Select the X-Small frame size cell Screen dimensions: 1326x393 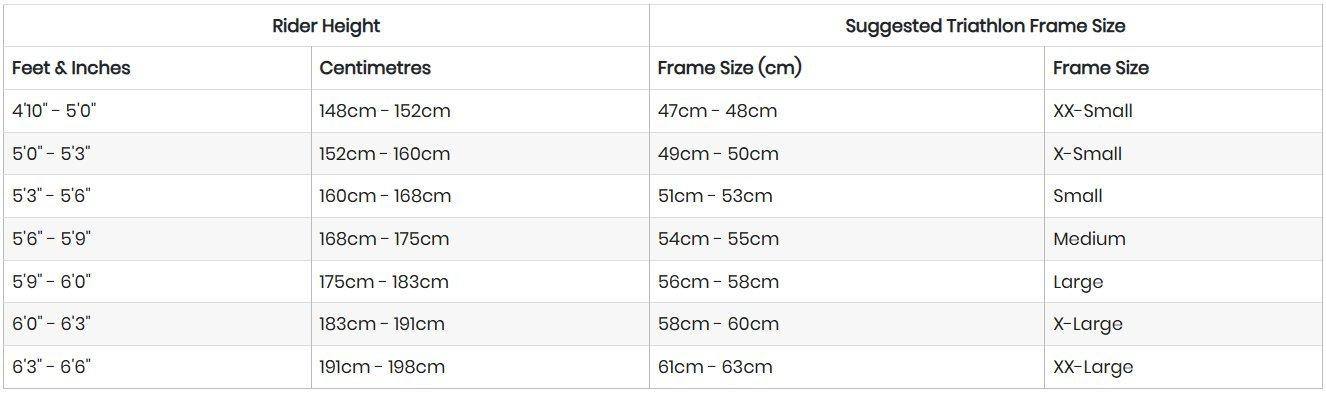(1184, 154)
